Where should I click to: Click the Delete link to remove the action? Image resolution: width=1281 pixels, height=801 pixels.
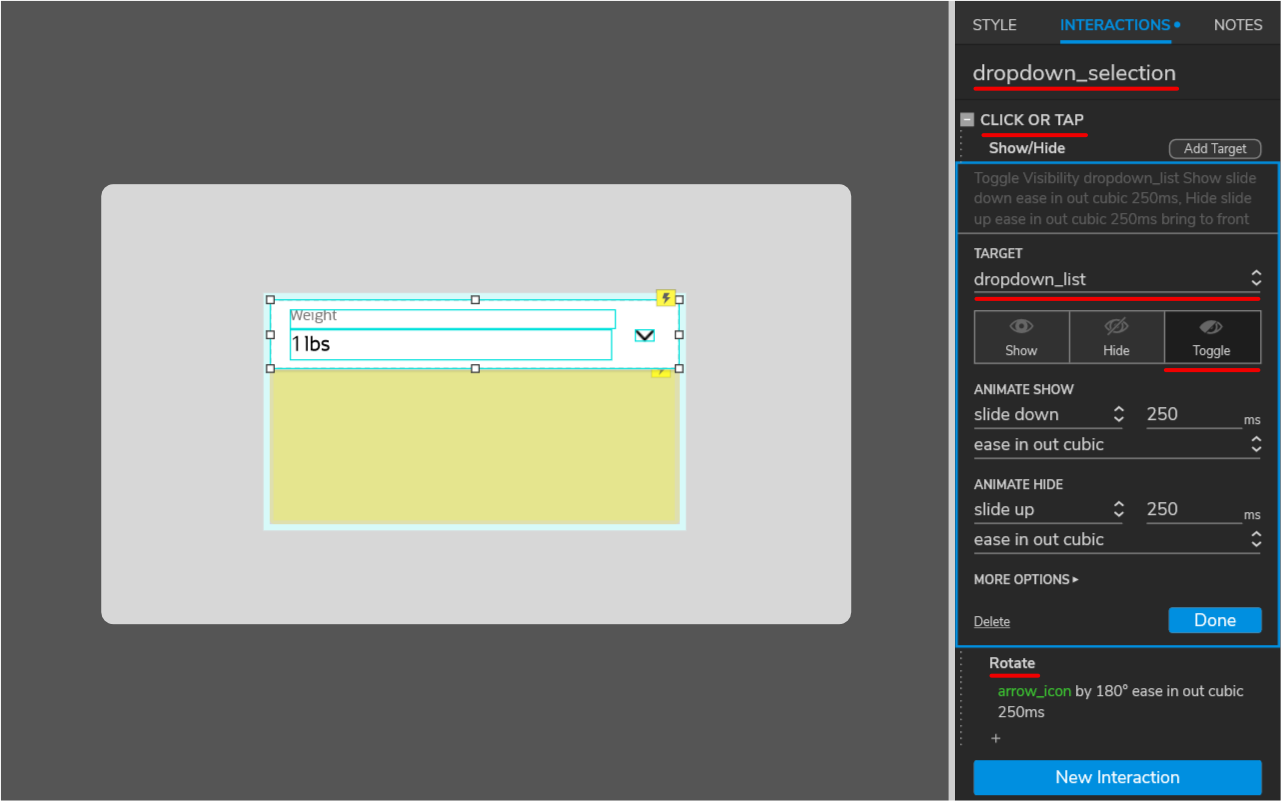click(991, 621)
